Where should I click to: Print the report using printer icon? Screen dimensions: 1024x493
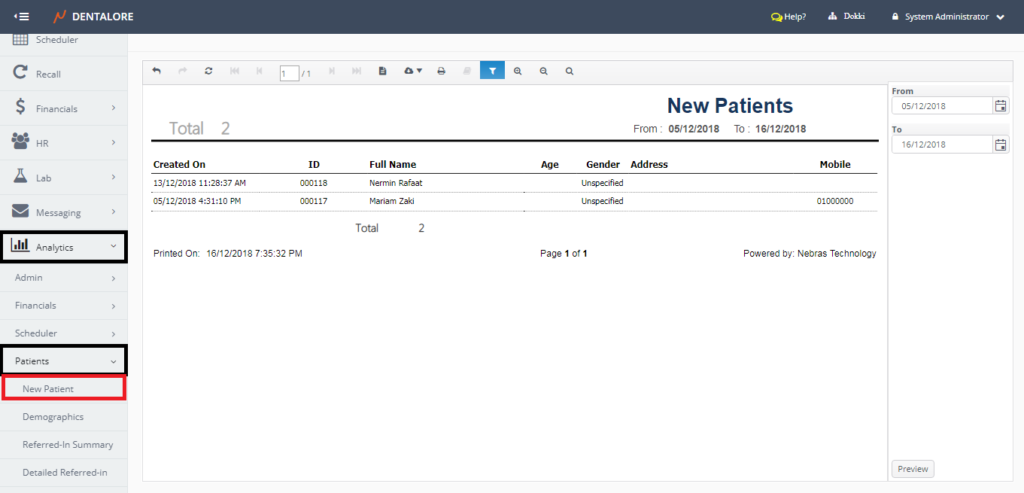441,71
